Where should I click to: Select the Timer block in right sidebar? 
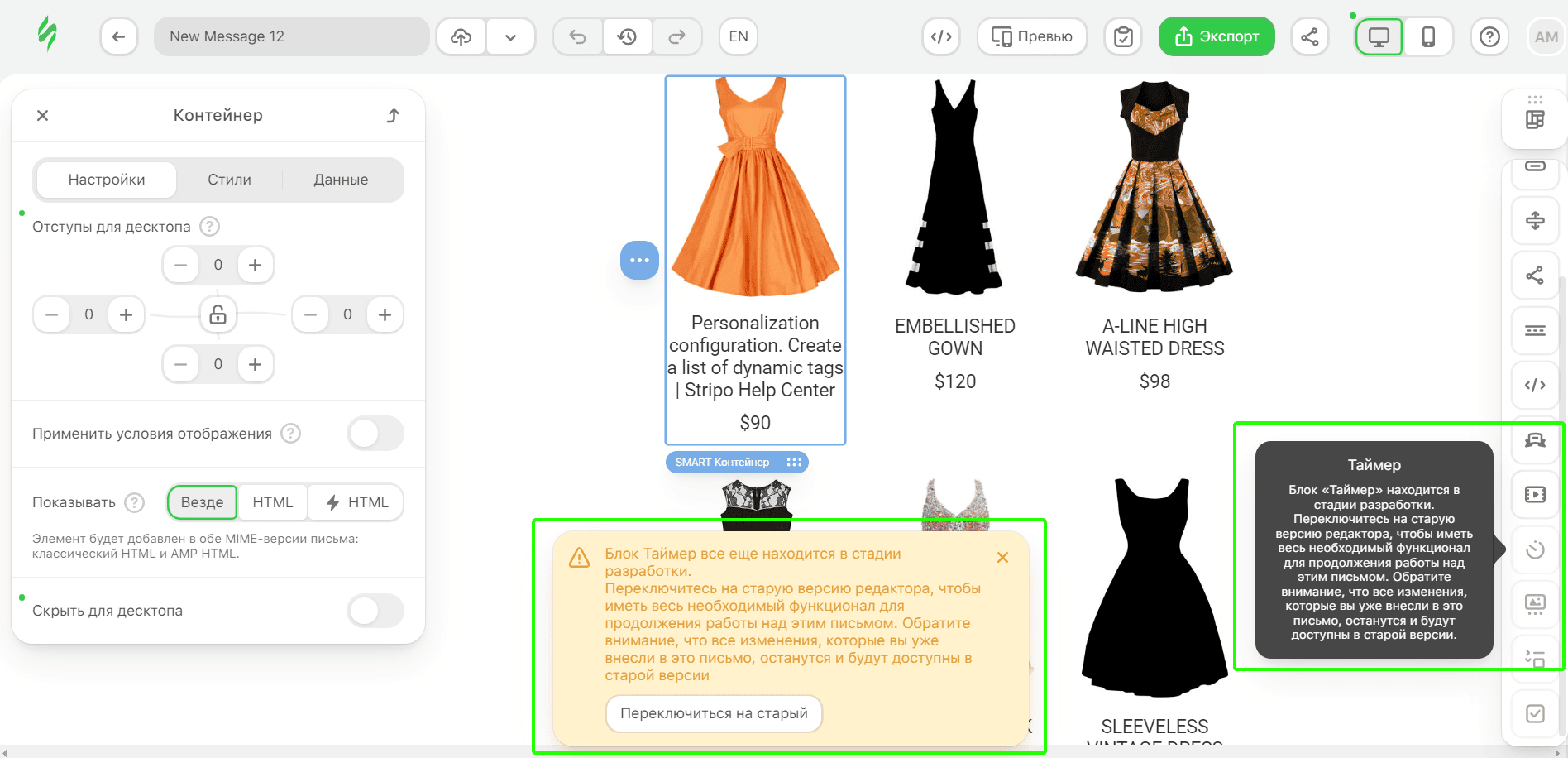[1535, 549]
